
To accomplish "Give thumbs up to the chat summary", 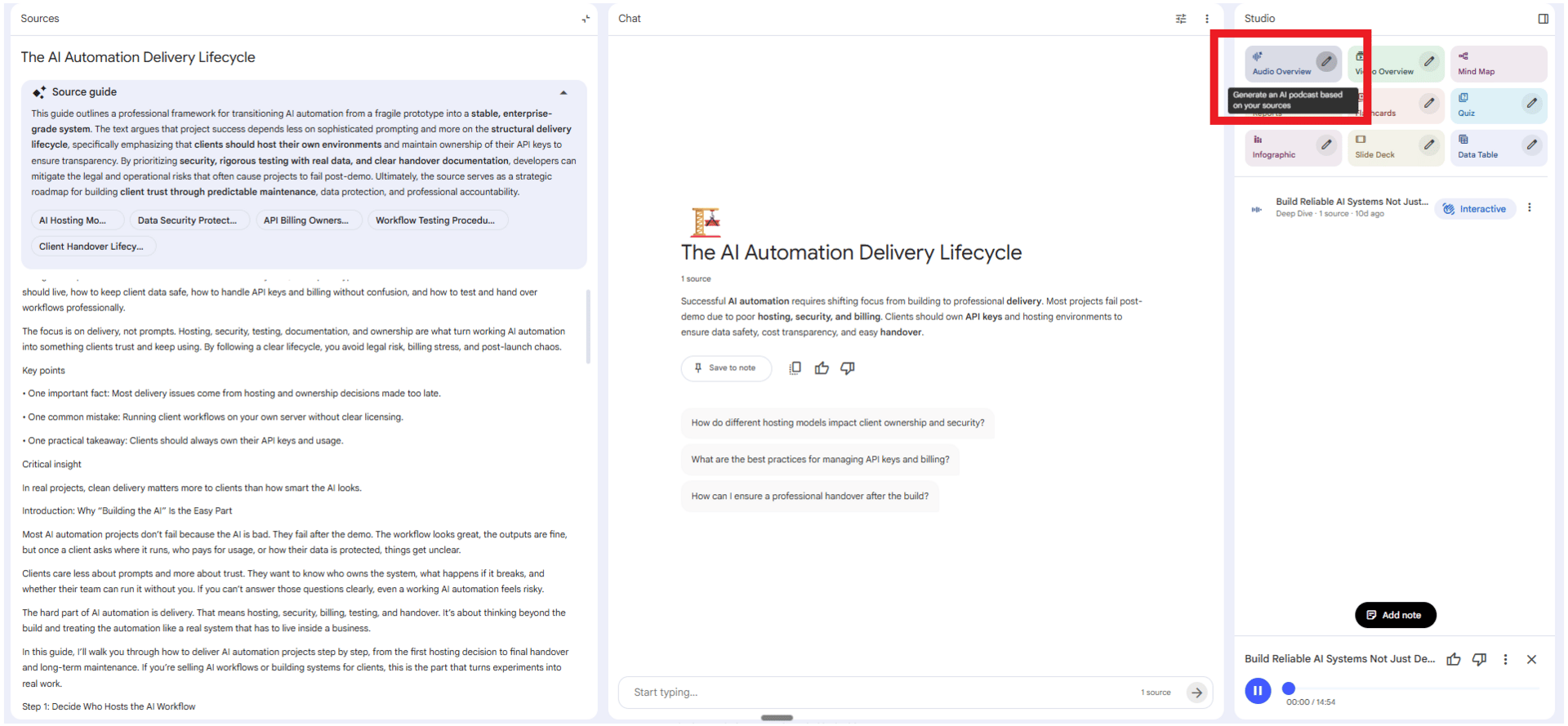I will [822, 368].
